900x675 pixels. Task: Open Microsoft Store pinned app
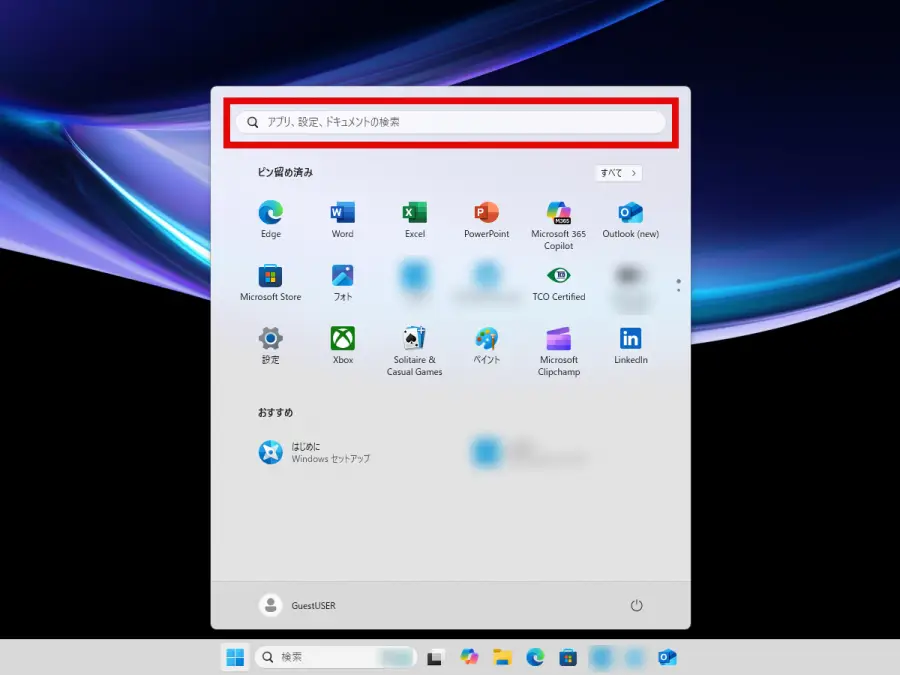coord(270,283)
